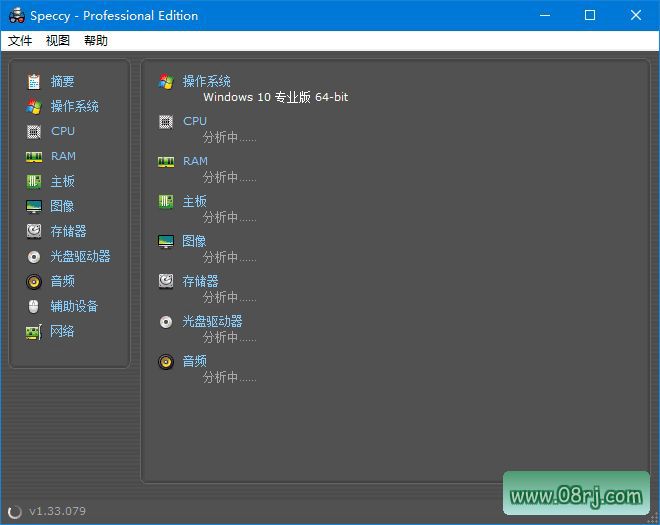Image resolution: width=660 pixels, height=525 pixels.
Task: Click the 音频 speaker icon in sidebar
Action: 34,282
